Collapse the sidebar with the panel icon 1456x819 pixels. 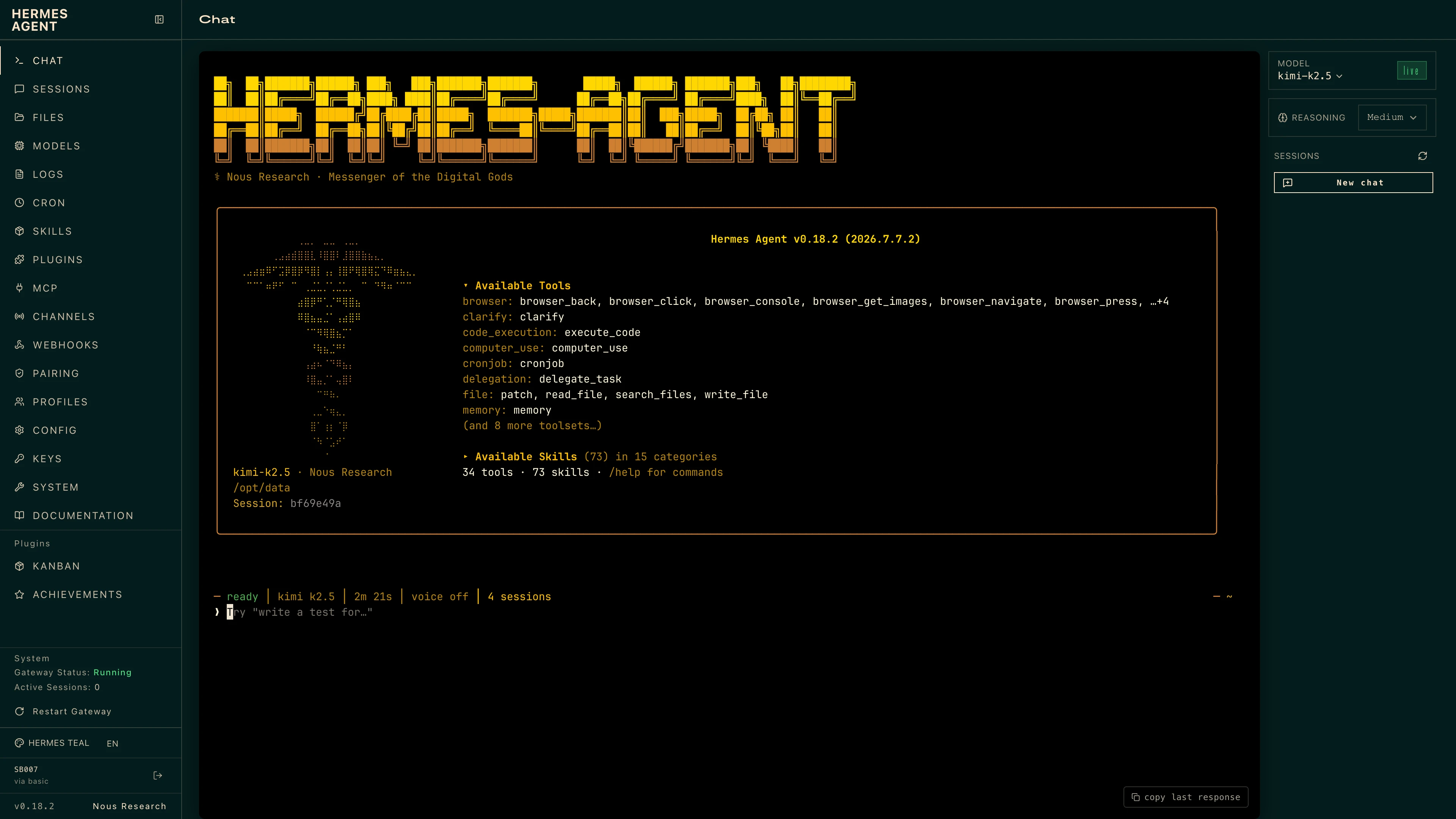159,20
